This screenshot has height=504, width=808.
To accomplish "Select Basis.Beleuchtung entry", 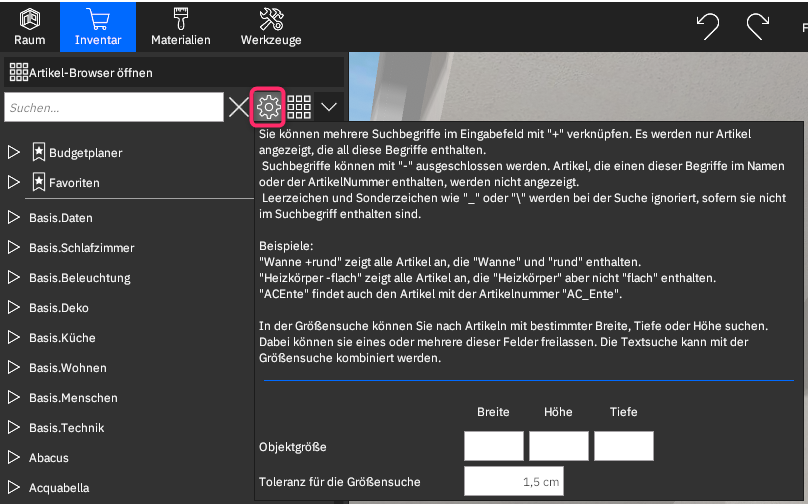I will tap(80, 278).
